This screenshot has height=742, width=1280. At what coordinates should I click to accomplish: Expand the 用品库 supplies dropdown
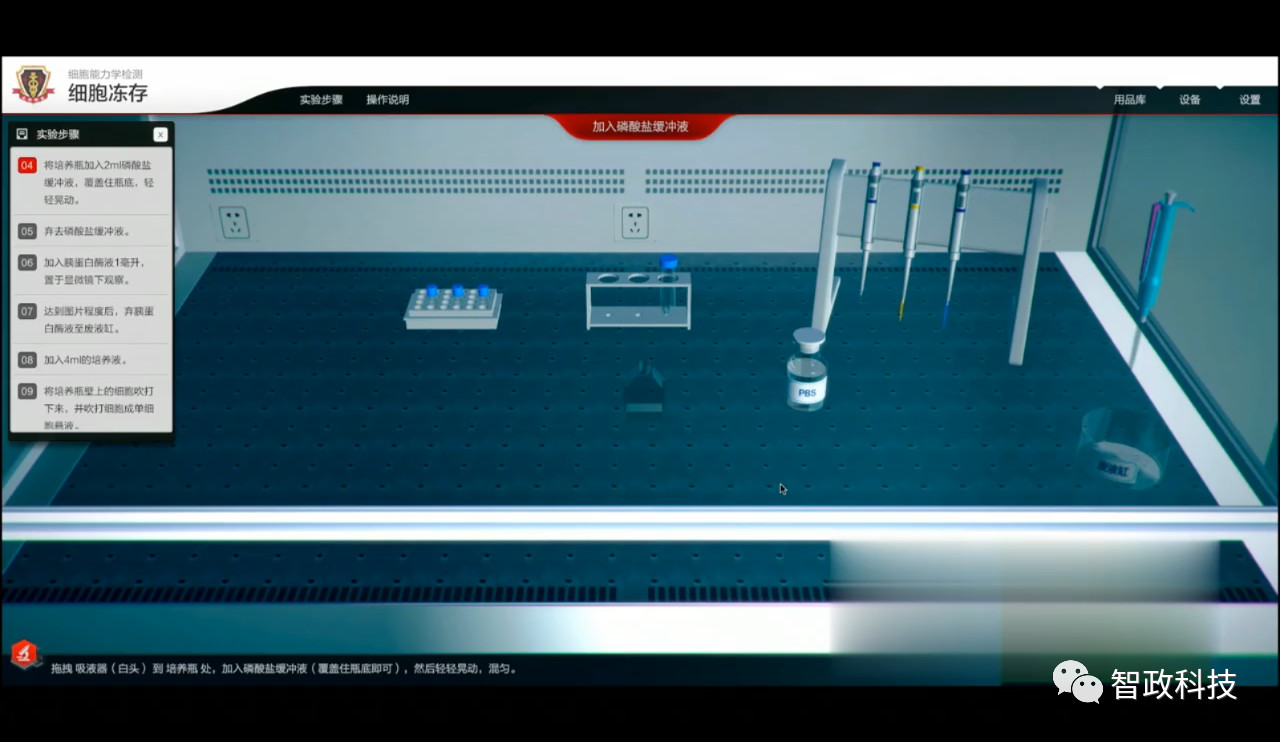(x=1130, y=100)
